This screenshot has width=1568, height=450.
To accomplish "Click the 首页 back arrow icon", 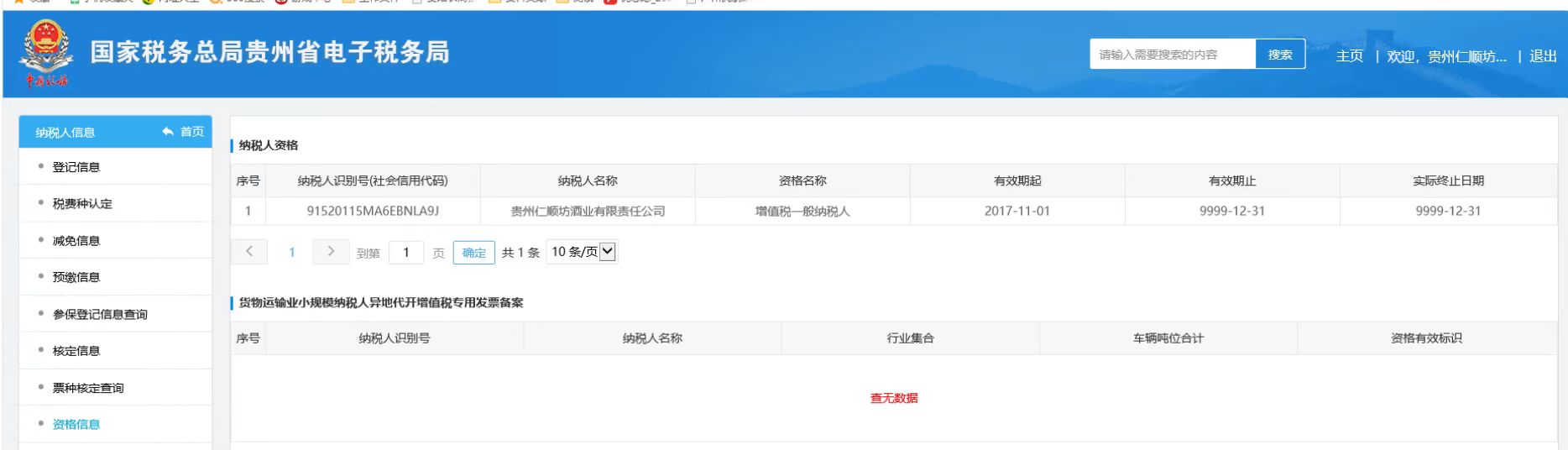I will (168, 132).
